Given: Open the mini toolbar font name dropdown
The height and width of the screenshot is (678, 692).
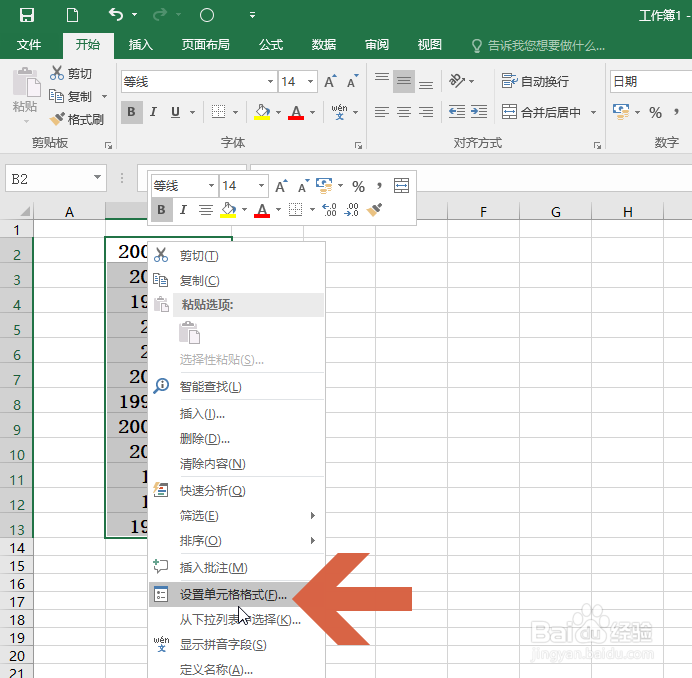Looking at the screenshot, I should pos(211,185).
